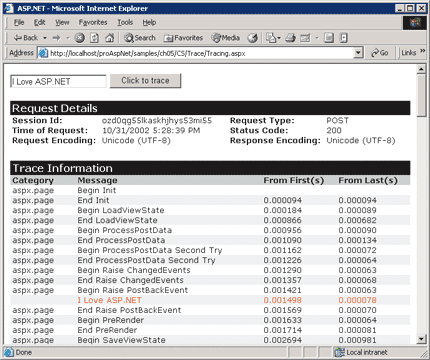Open the Media toolbar button
430x360 pixels.
click(x=226, y=38)
